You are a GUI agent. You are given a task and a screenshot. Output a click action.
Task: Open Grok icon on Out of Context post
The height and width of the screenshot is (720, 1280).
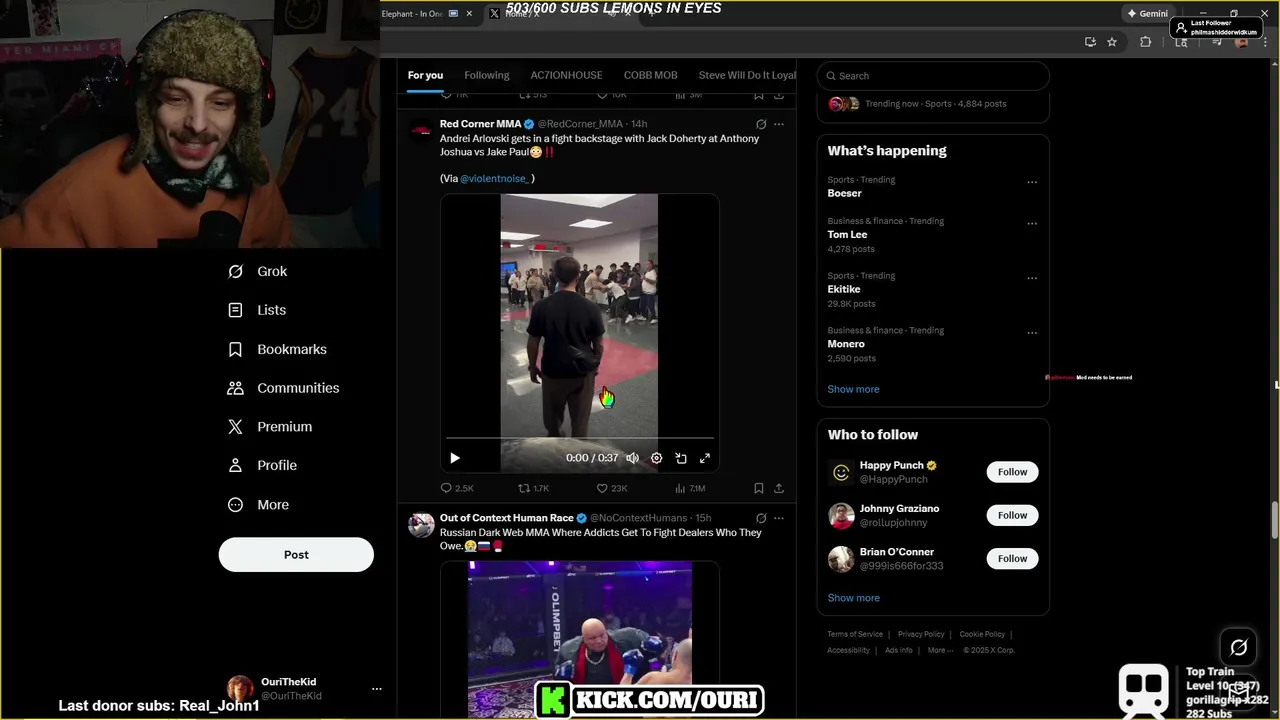(x=761, y=518)
